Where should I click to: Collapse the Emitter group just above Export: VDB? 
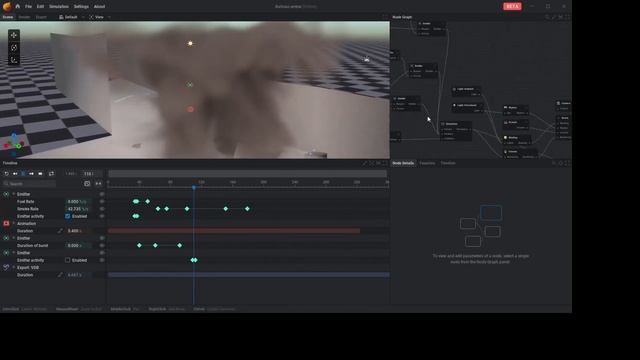pyautogui.click(x=13, y=253)
